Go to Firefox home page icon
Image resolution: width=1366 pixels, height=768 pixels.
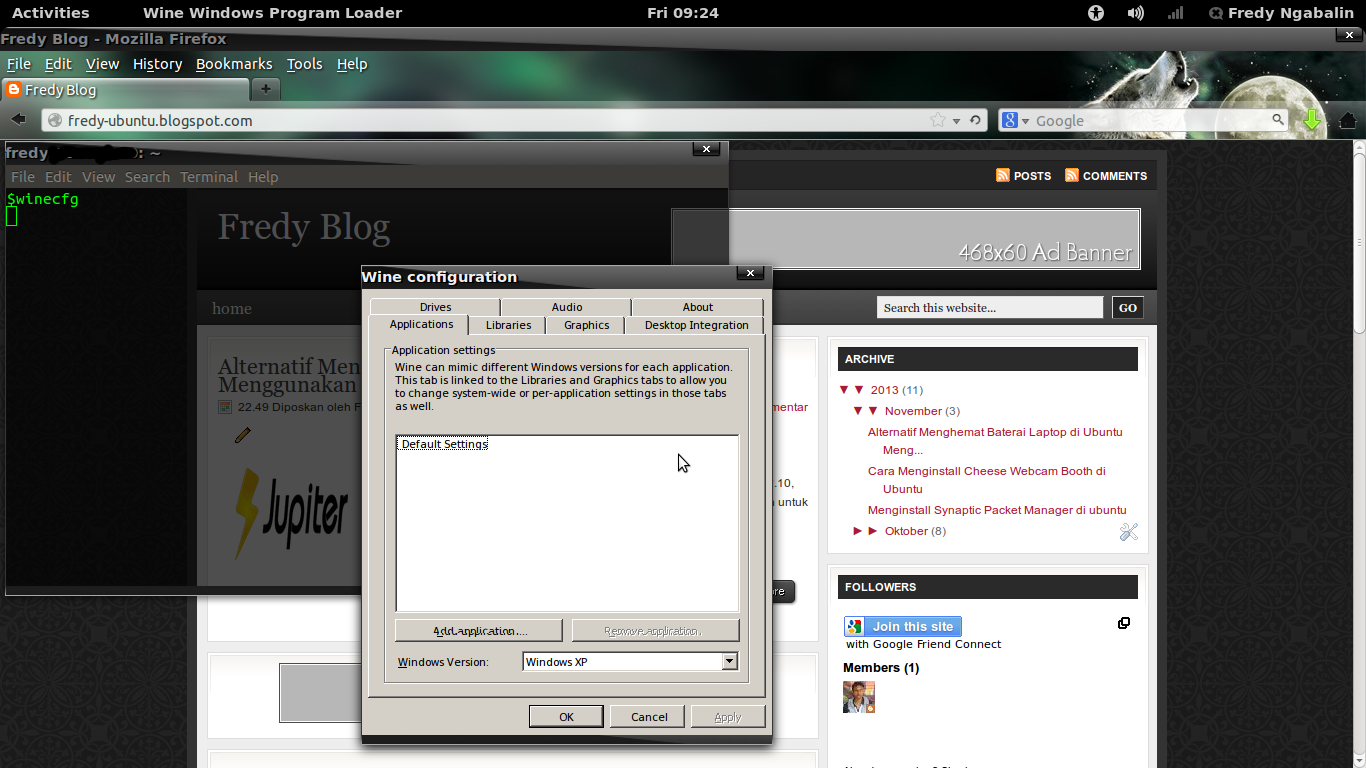[1347, 120]
